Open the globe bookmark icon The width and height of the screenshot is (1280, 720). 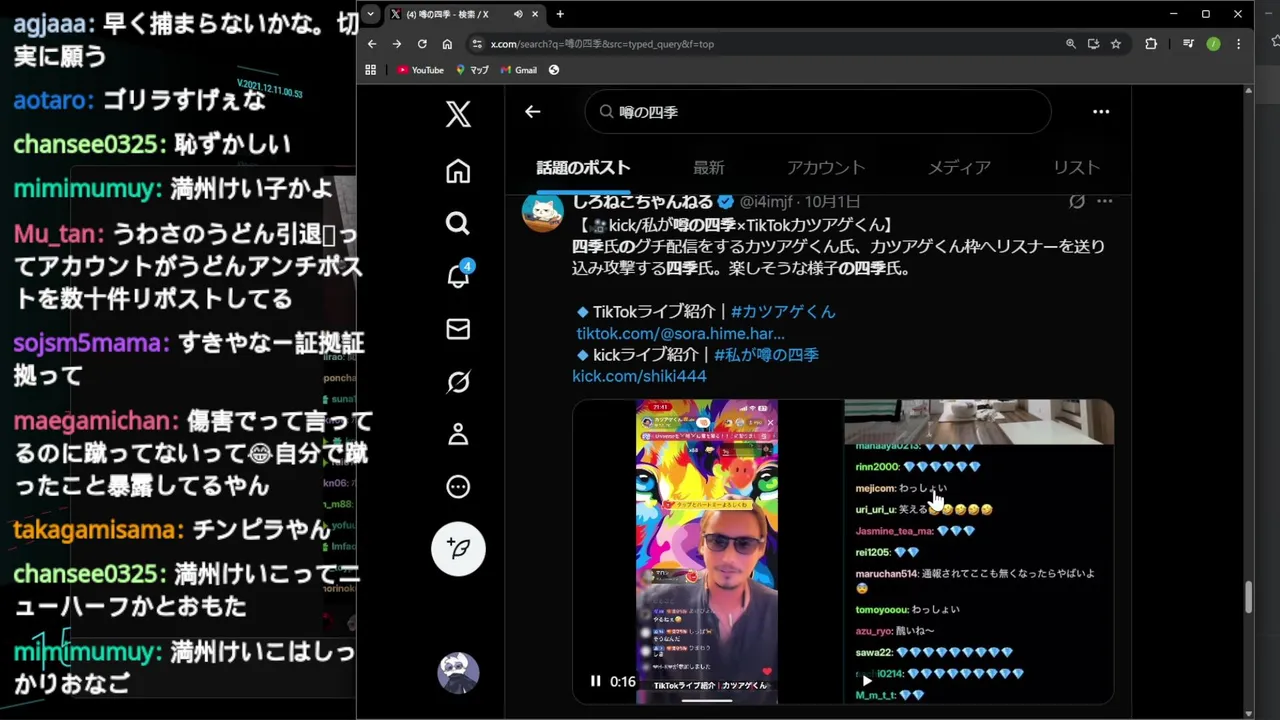coord(554,70)
